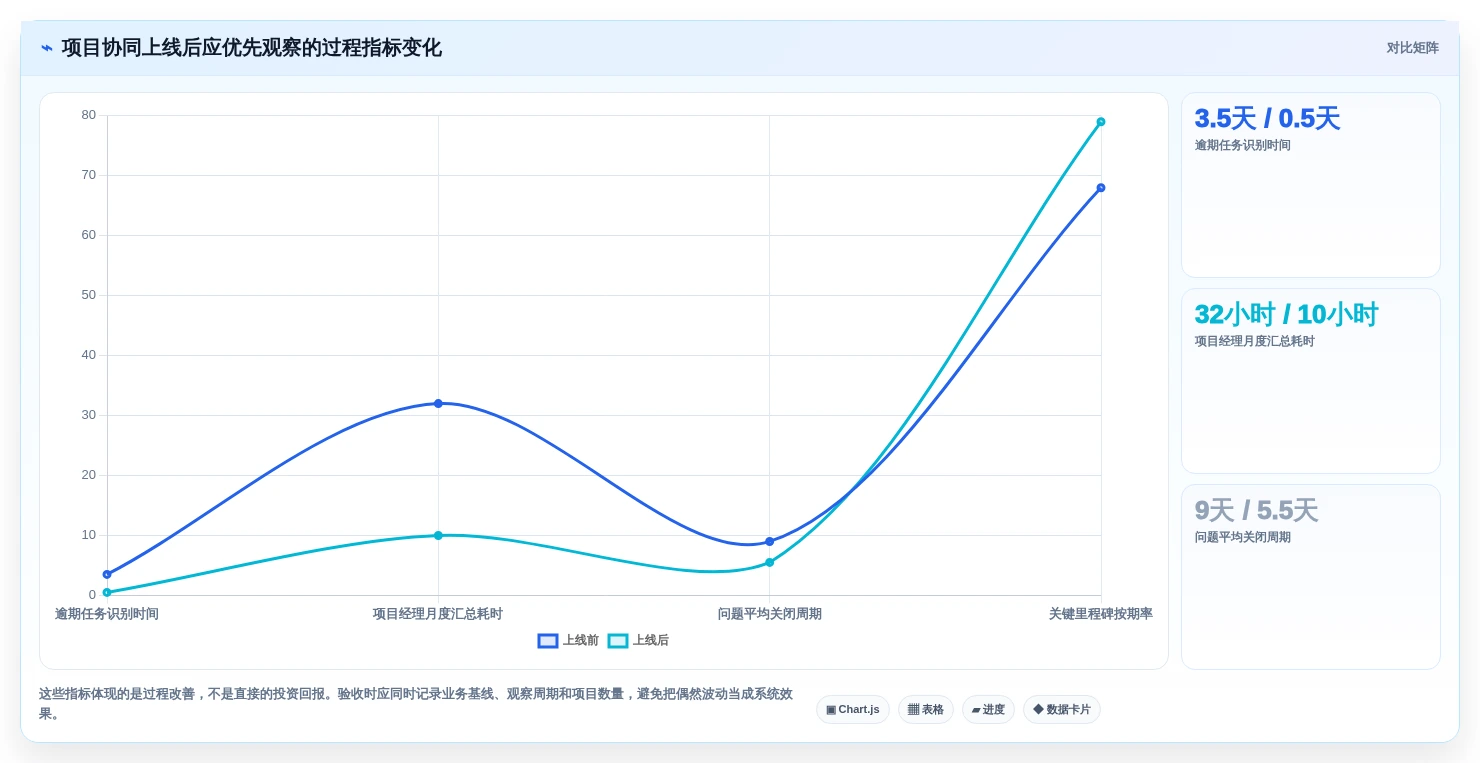
Task: Click the y-axis value 50
Action: point(89,295)
